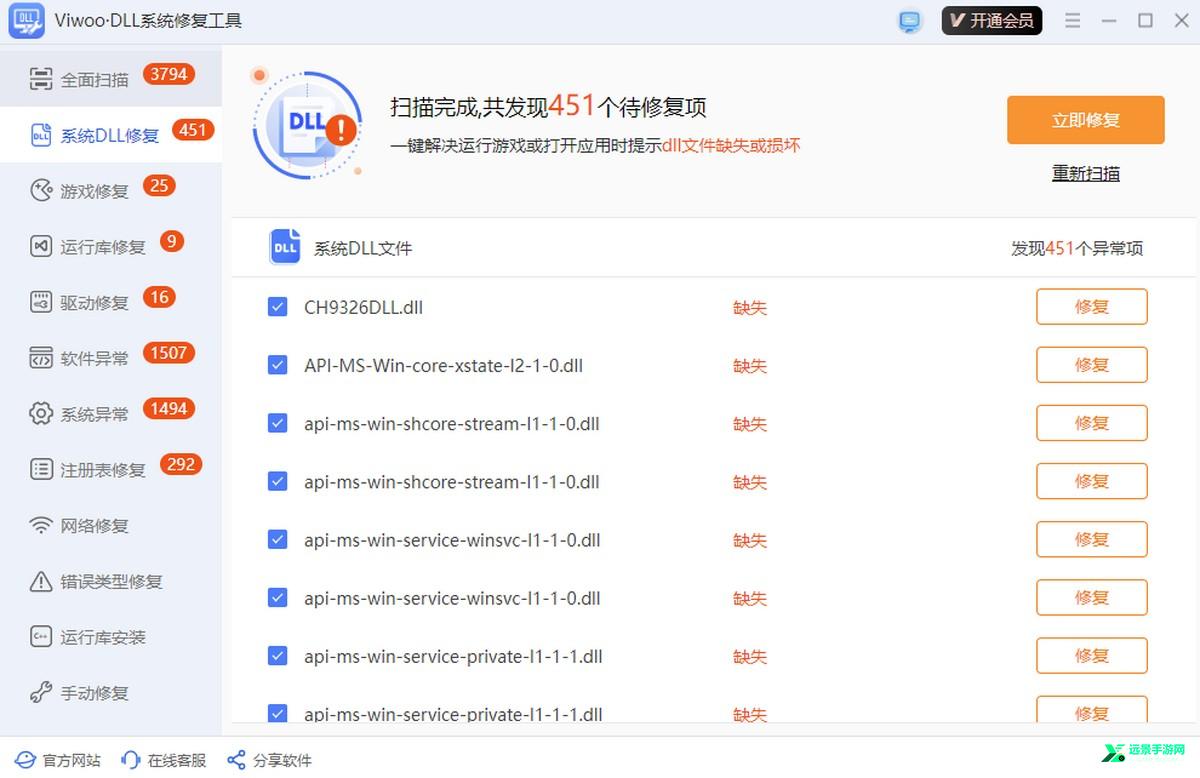Click the 扫描完成,共发现451个待修复项 heading

(x=548, y=105)
